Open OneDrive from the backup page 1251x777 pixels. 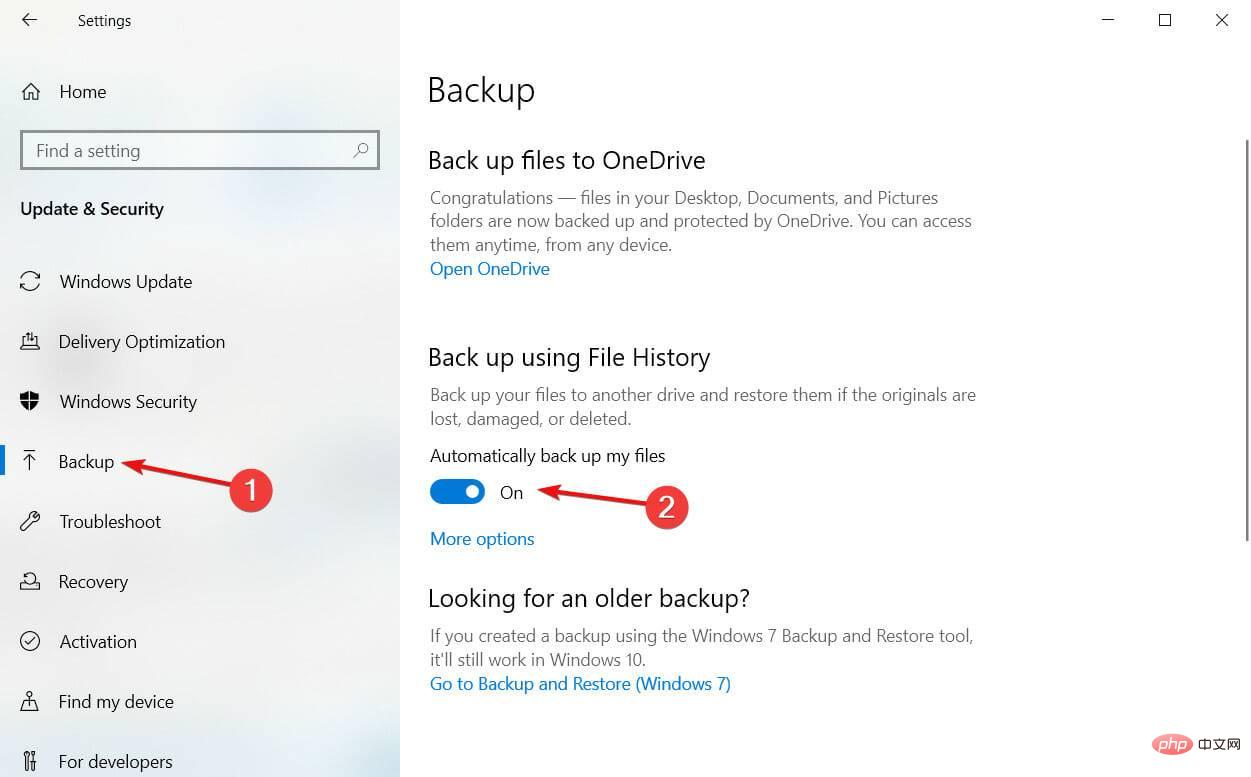(x=489, y=268)
